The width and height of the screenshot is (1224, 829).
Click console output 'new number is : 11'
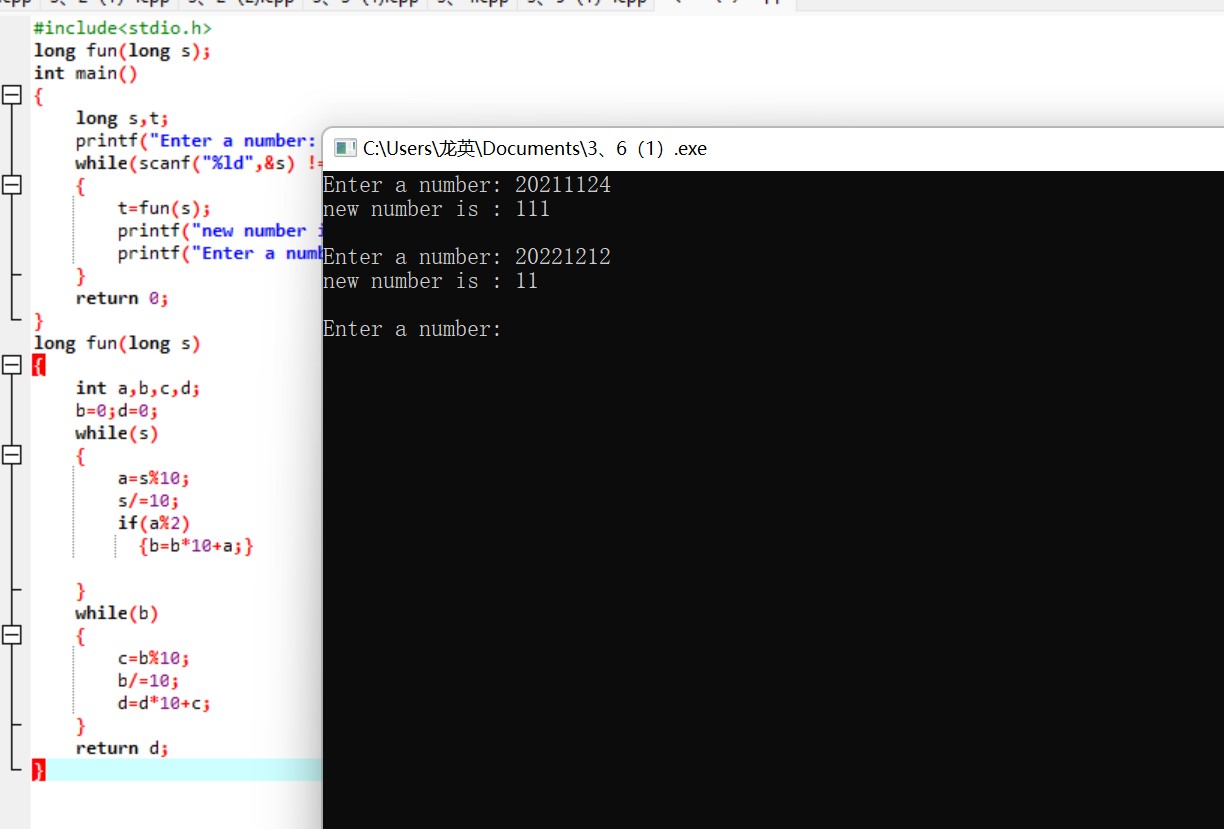pos(431,281)
